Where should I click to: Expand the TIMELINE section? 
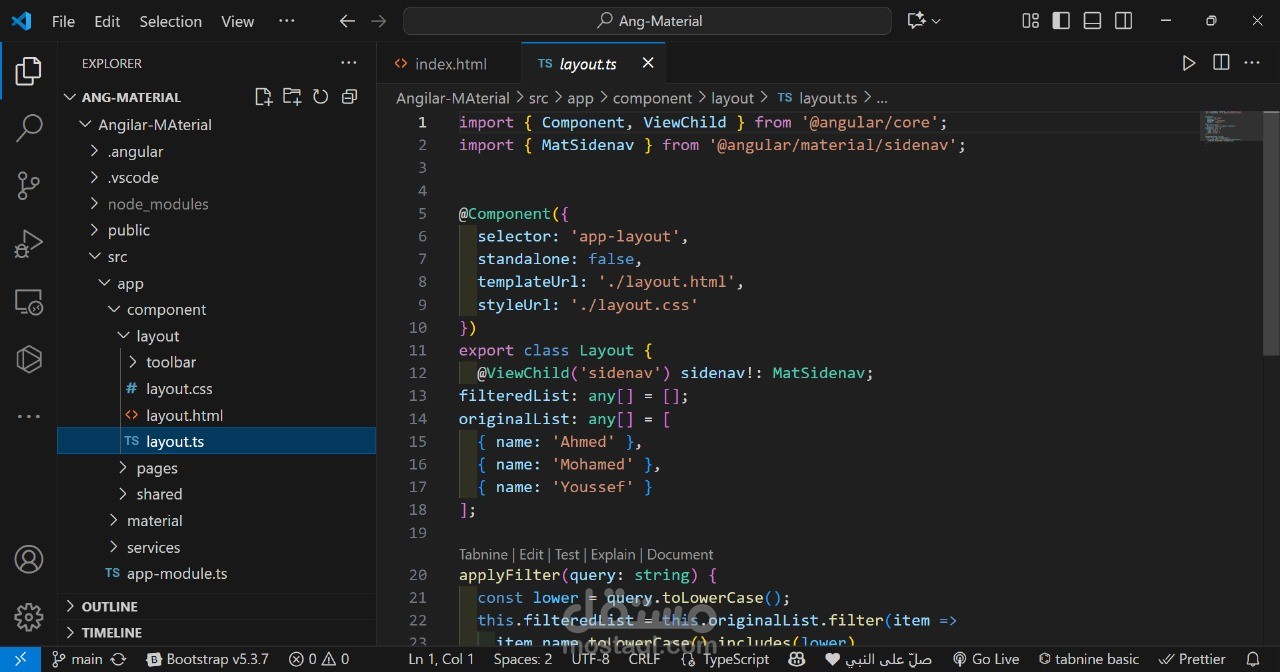[x=217, y=632]
